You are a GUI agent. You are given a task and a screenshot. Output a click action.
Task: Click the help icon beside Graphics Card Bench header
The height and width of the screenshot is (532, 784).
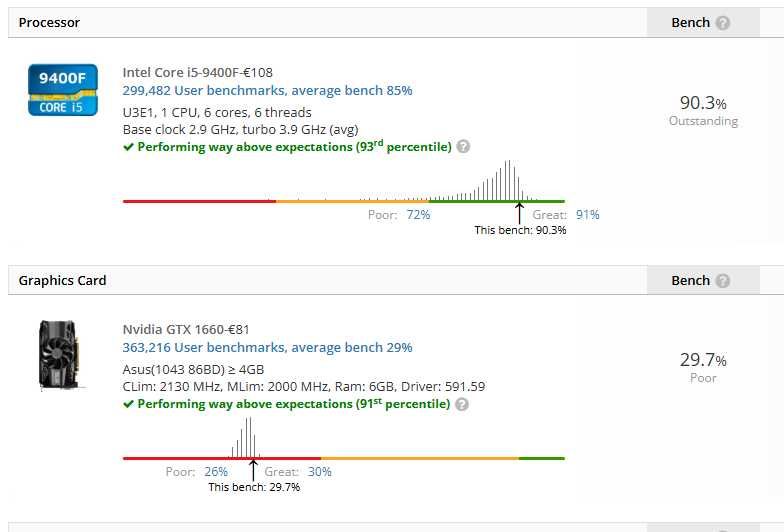pyautogui.click(x=723, y=281)
